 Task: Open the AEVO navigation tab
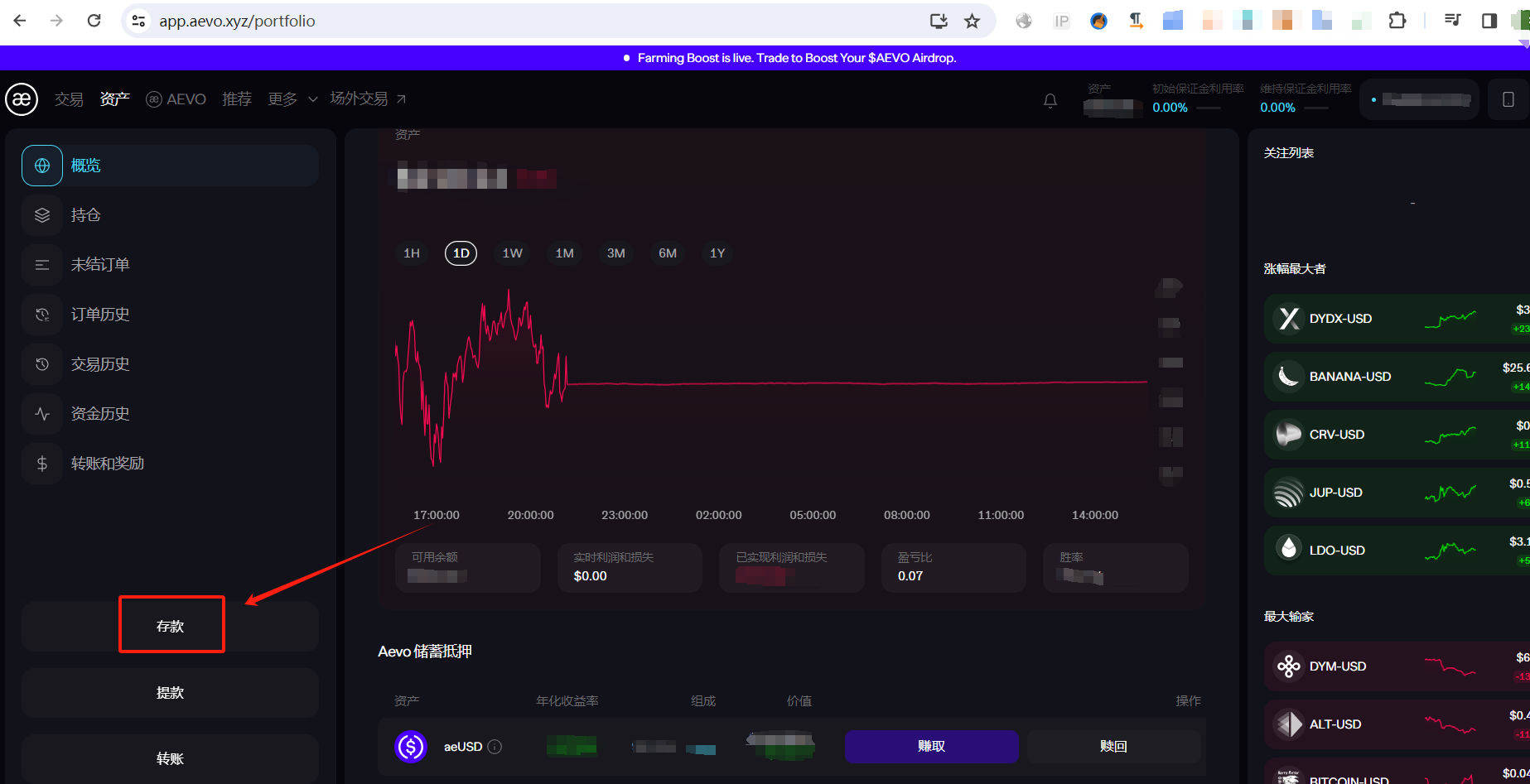point(176,99)
